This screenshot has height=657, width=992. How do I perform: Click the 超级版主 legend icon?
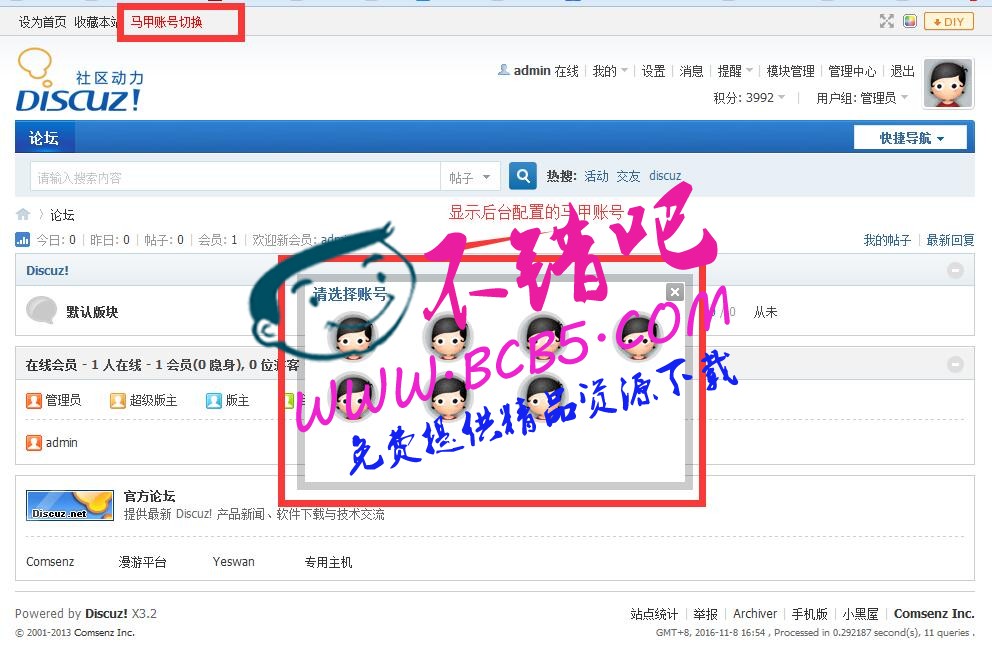pyautogui.click(x=118, y=401)
